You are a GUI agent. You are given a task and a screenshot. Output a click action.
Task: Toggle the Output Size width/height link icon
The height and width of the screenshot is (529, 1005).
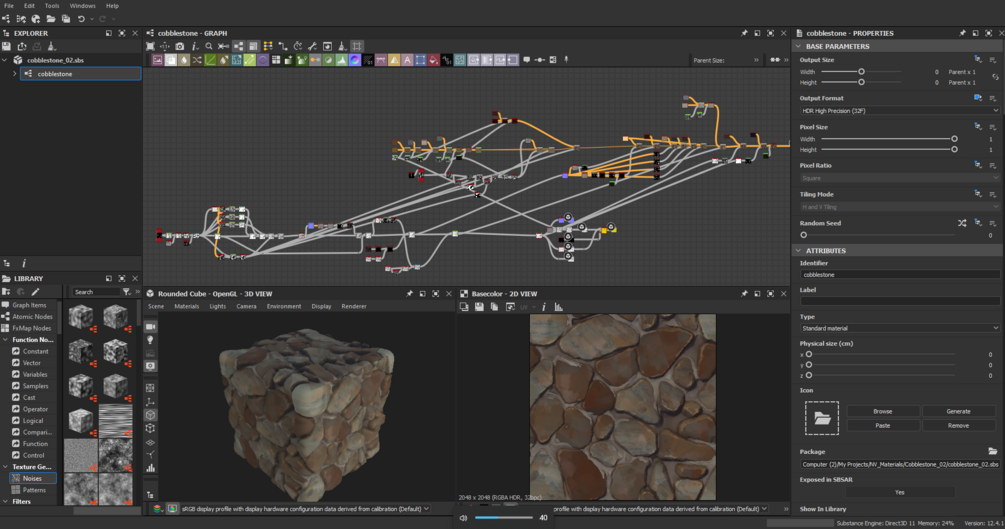tap(995, 77)
